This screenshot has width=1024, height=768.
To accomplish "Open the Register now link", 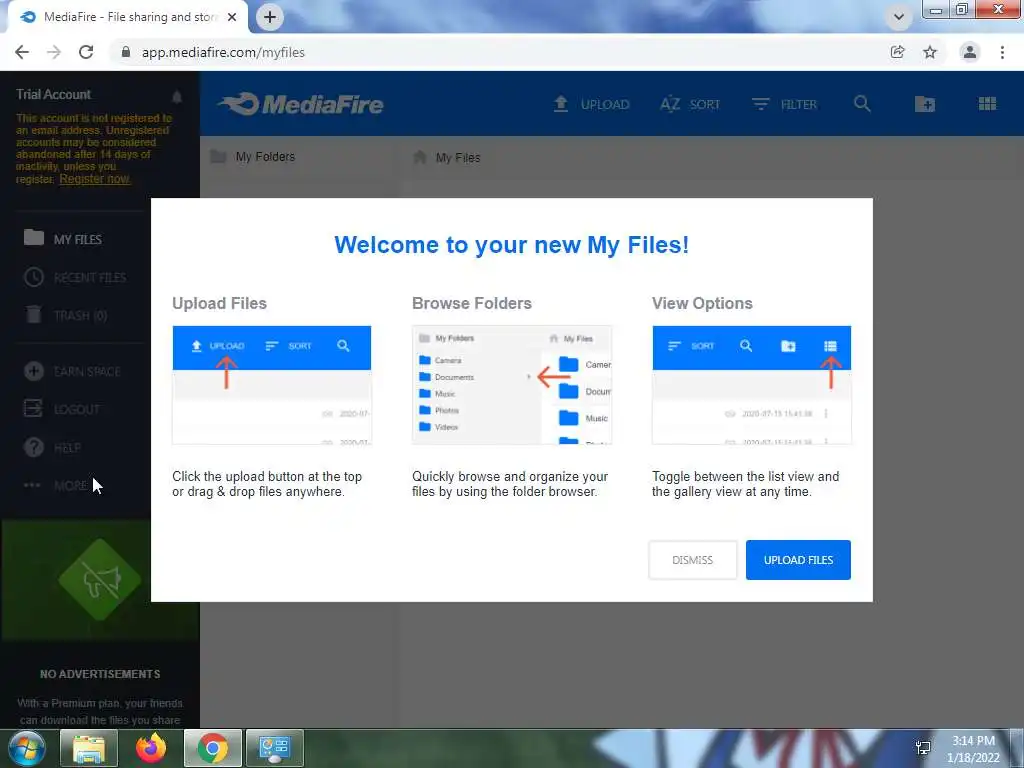I will pyautogui.click(x=95, y=179).
